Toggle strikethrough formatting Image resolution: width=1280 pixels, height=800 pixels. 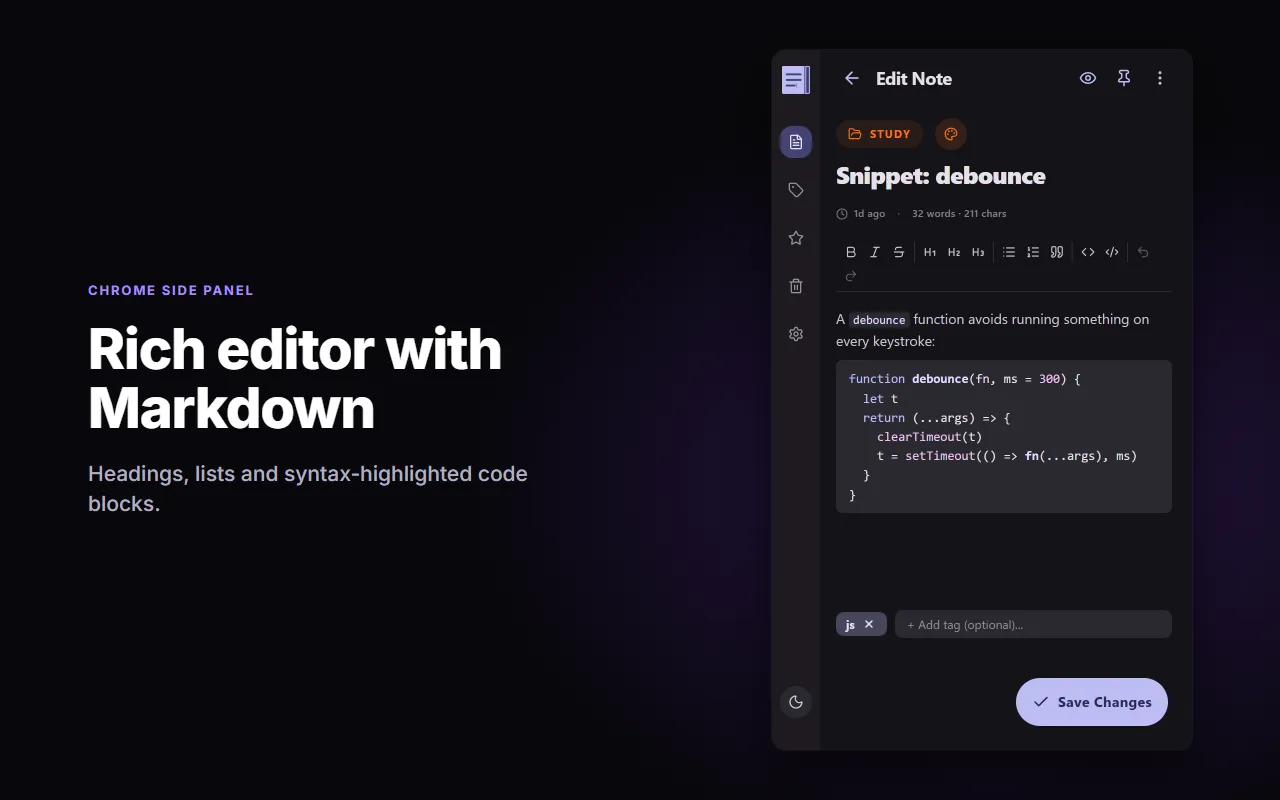[899, 252]
